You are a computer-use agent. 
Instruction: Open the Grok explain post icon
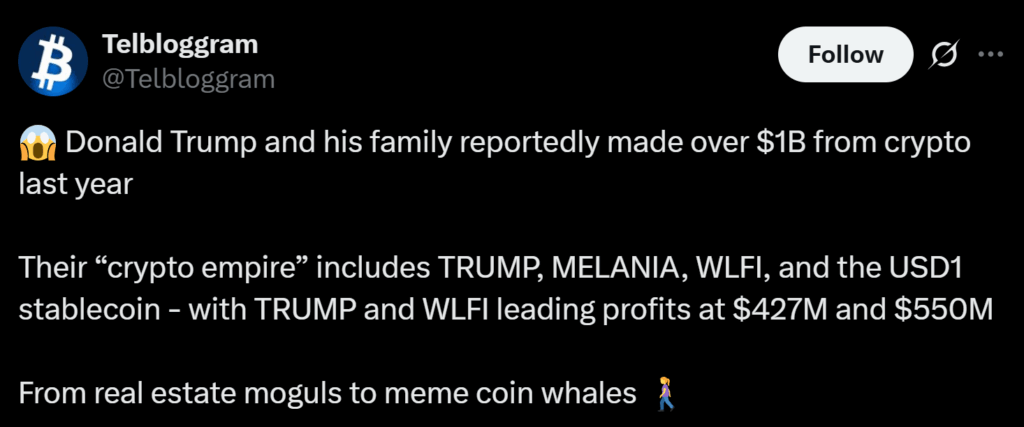pos(942,55)
